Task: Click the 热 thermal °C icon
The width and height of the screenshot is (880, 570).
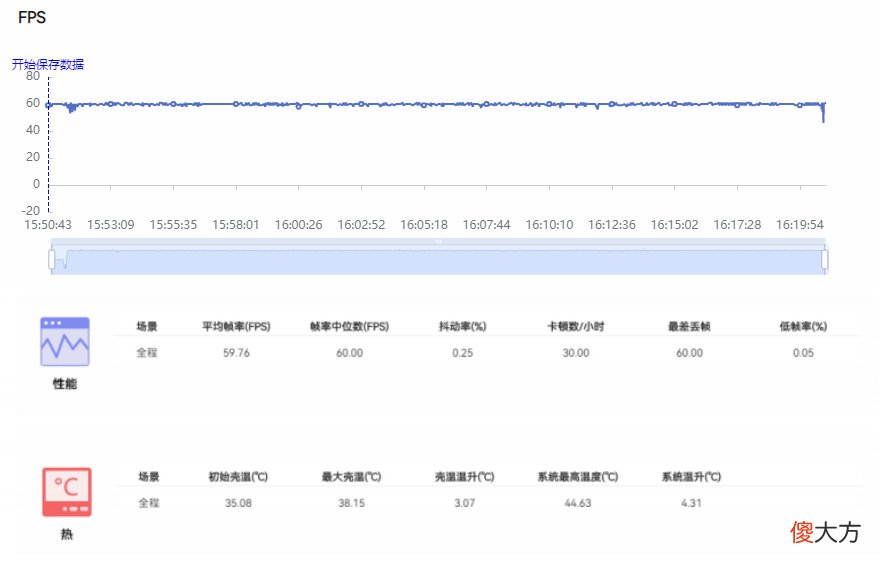Action: click(x=67, y=492)
